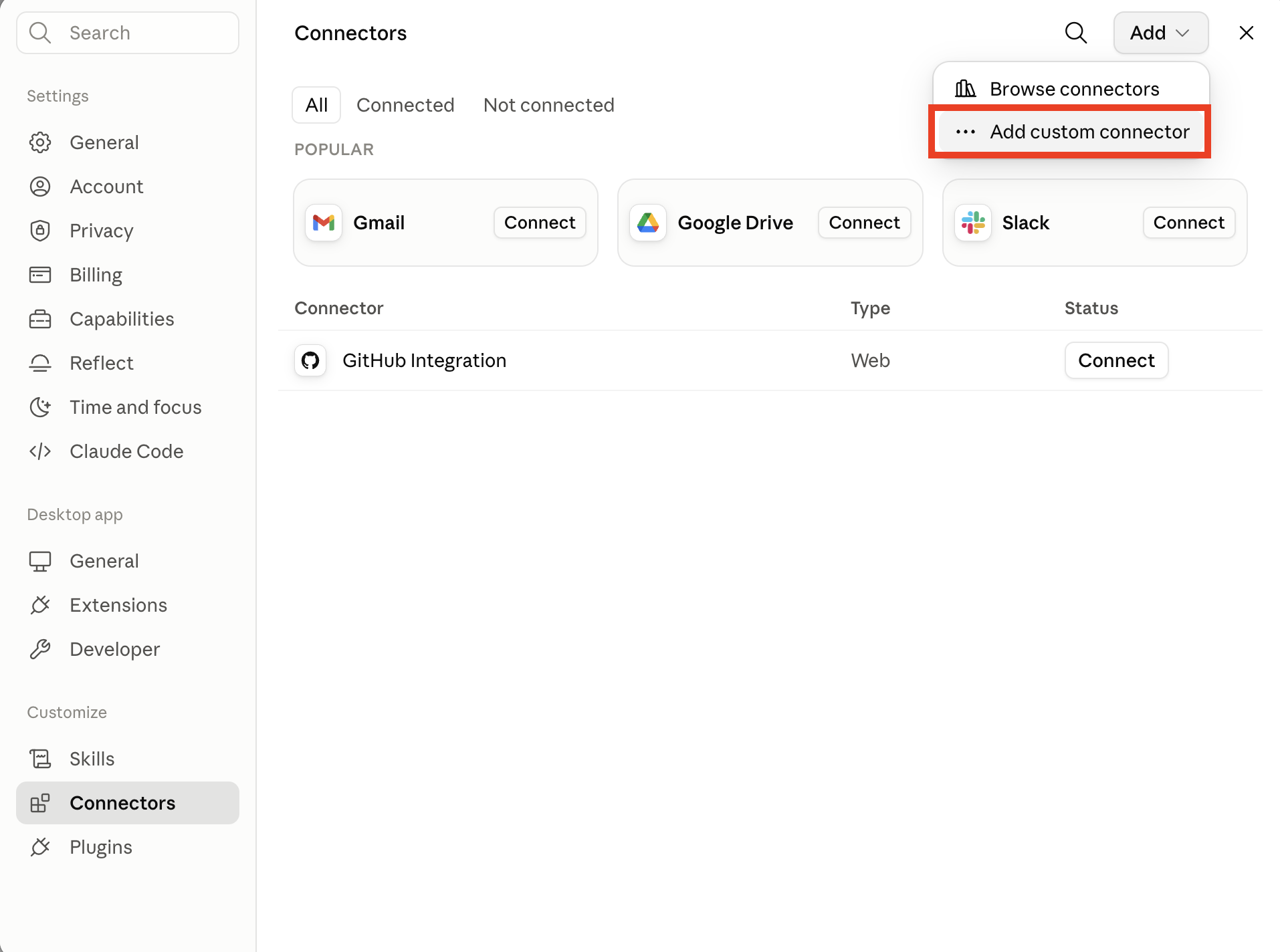Open Plugins under Customize
Viewport: 1280px width, 952px height.
(128, 847)
